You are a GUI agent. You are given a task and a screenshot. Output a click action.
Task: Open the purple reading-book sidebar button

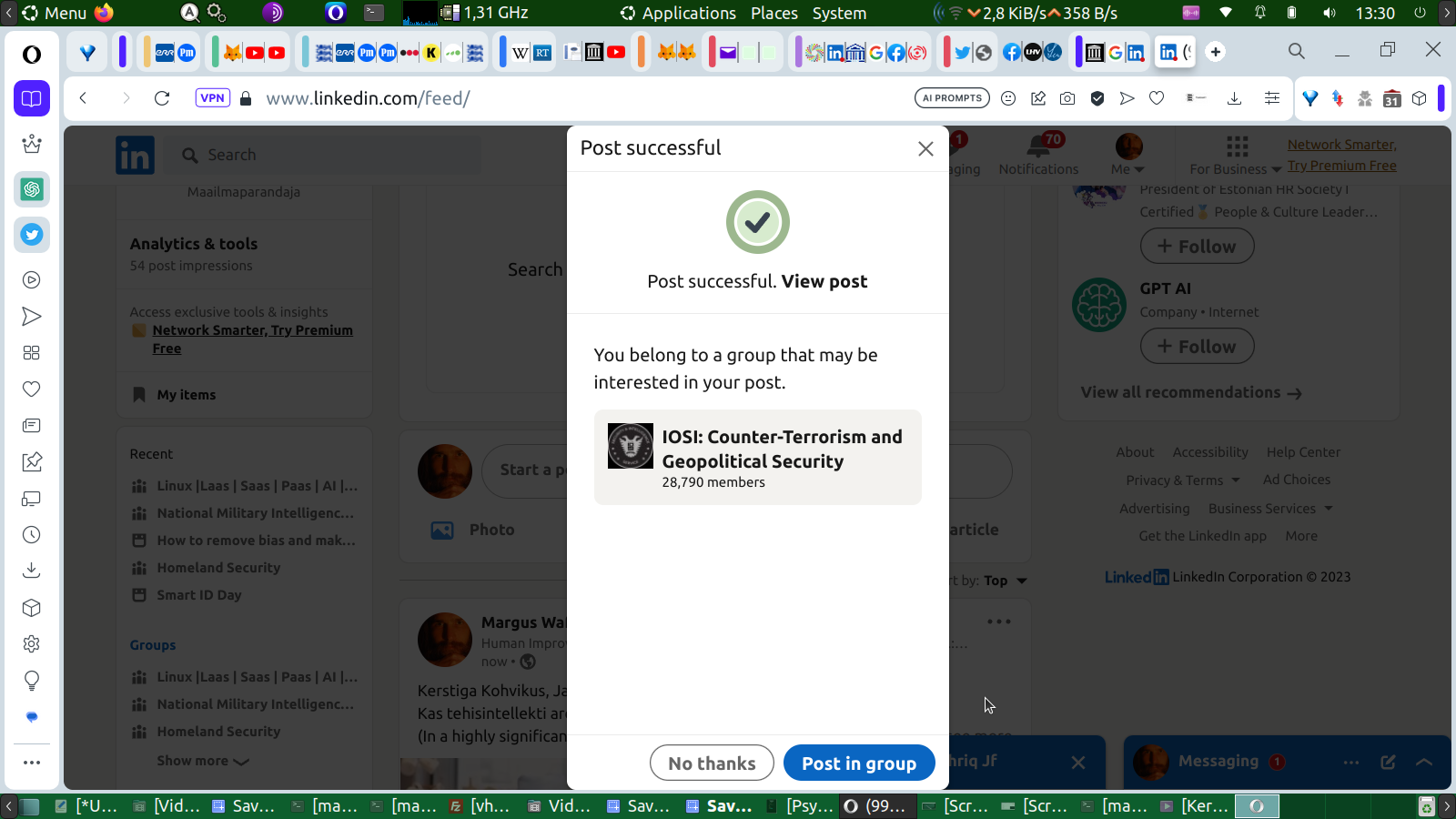(32, 98)
